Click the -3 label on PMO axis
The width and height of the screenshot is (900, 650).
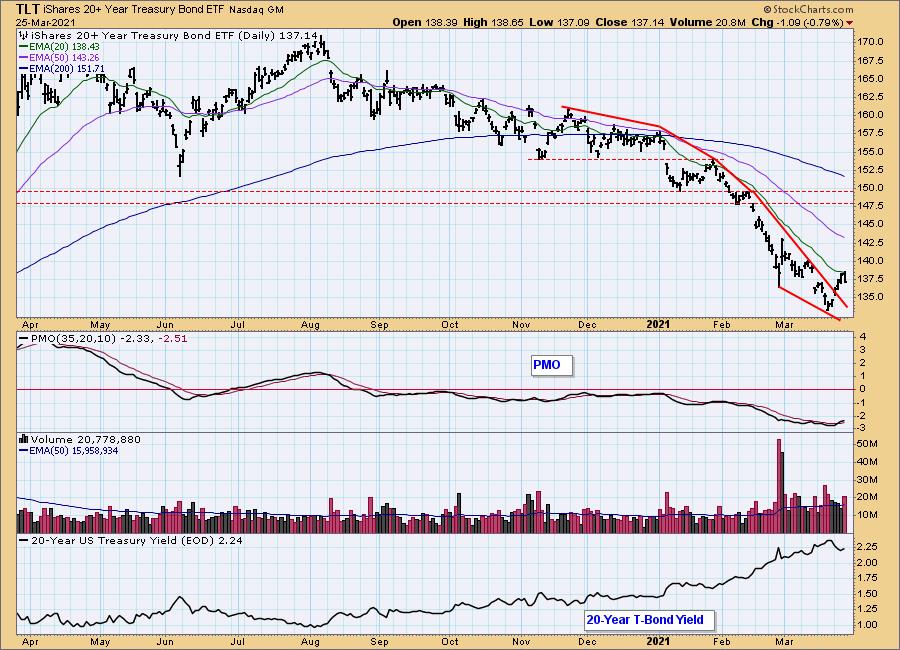click(862, 428)
